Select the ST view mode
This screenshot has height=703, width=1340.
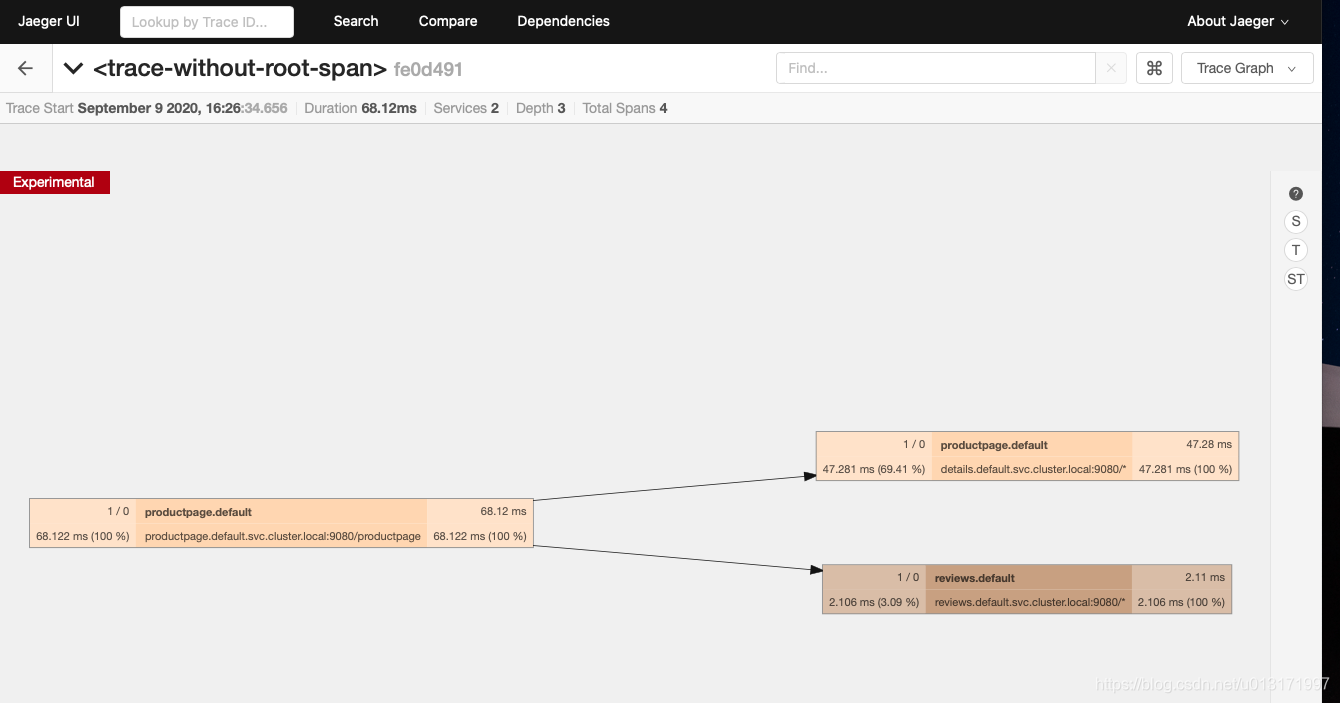[x=1296, y=279]
